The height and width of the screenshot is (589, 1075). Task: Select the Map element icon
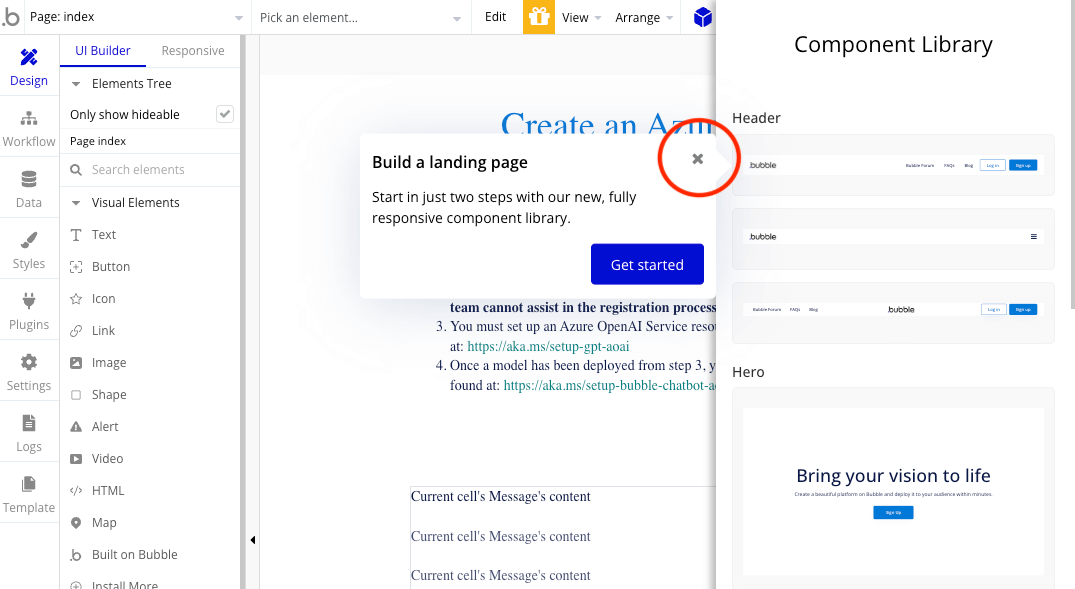tap(76, 522)
